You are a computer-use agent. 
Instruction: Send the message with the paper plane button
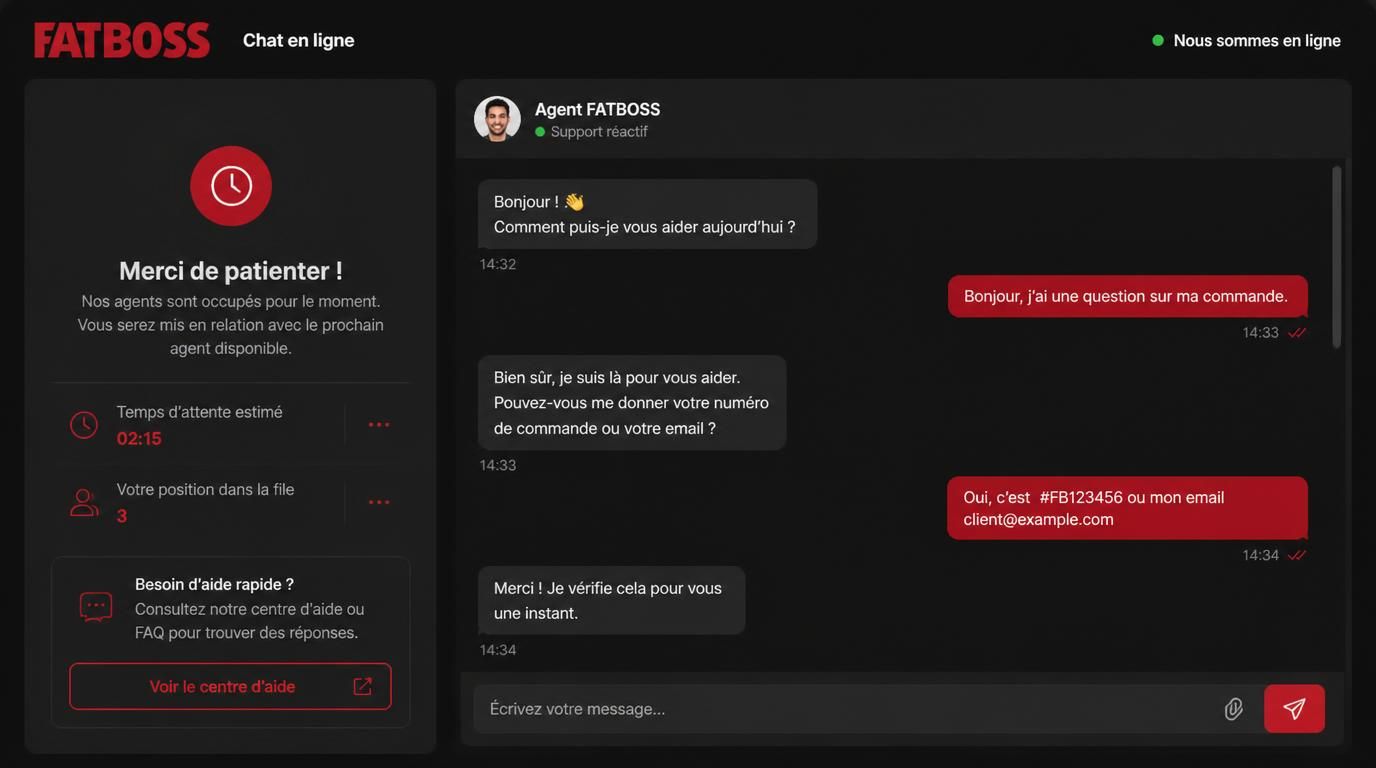(x=1294, y=709)
